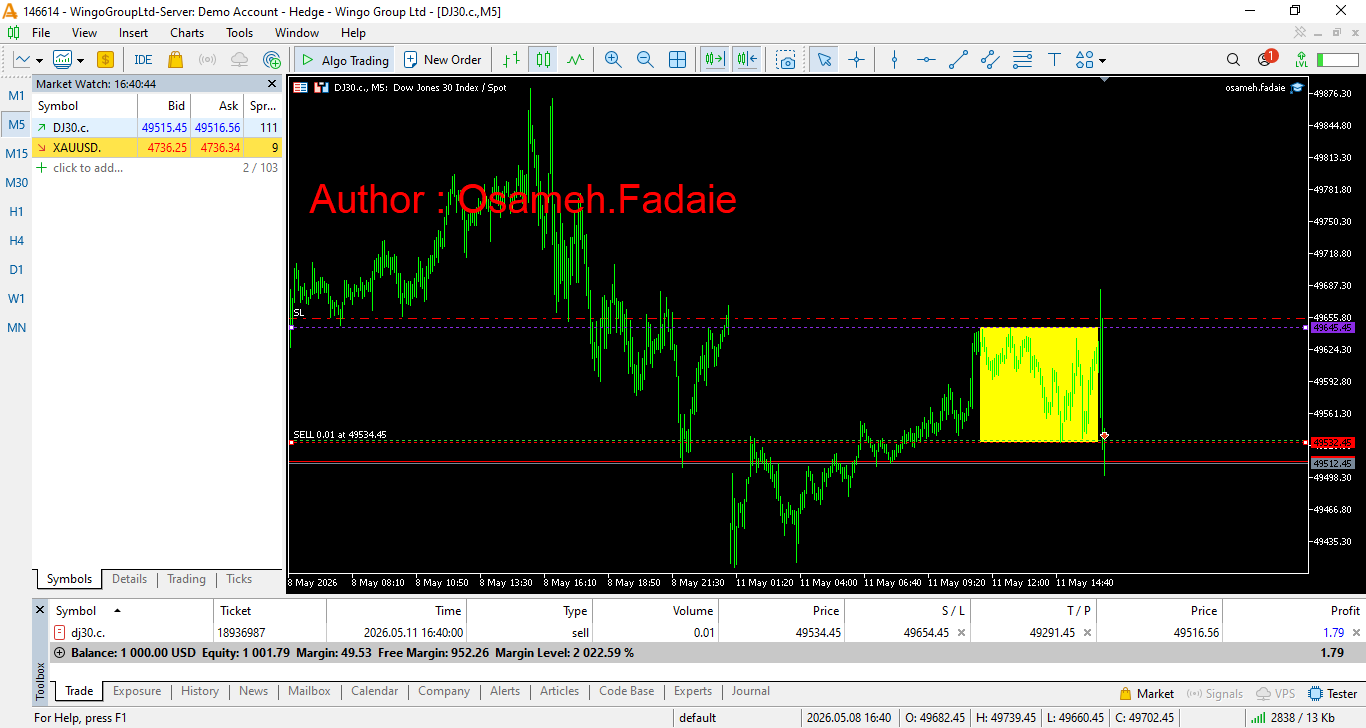Viewport: 1366px width, 728px height.
Task: Select the text label tool
Action: [x=1054, y=60]
